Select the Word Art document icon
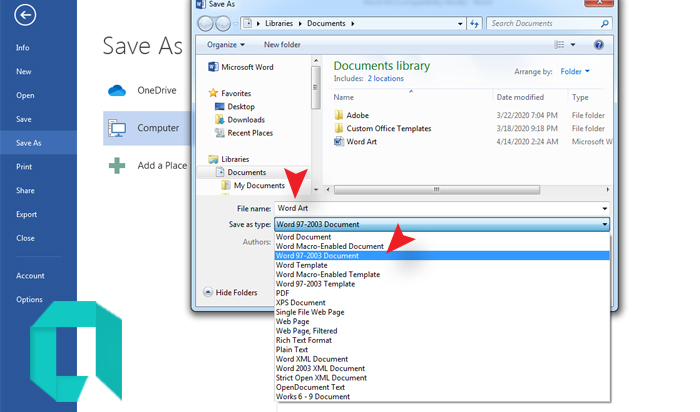 point(339,141)
